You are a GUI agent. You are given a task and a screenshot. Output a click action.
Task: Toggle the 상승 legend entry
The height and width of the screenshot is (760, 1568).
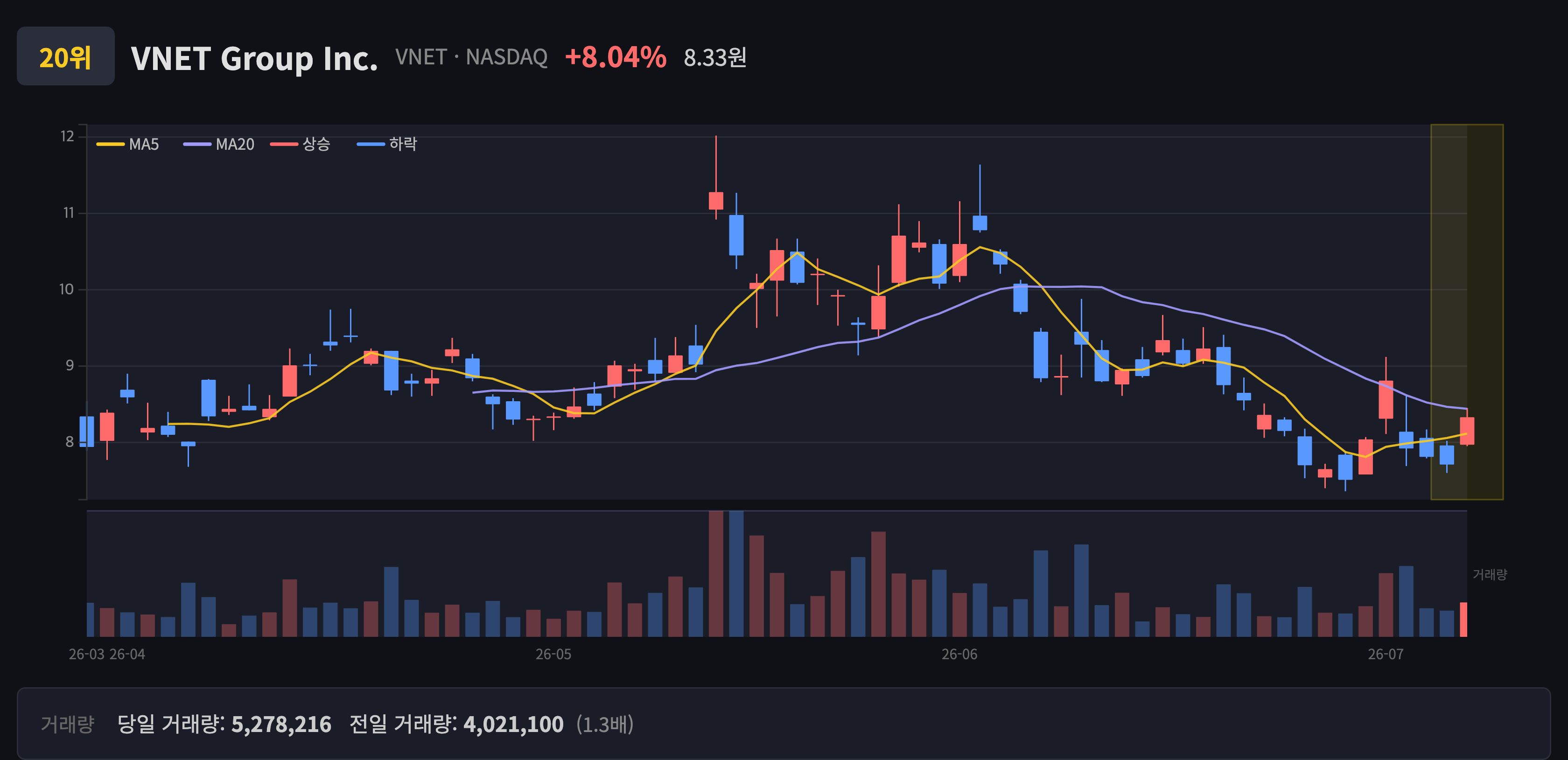pos(300,144)
